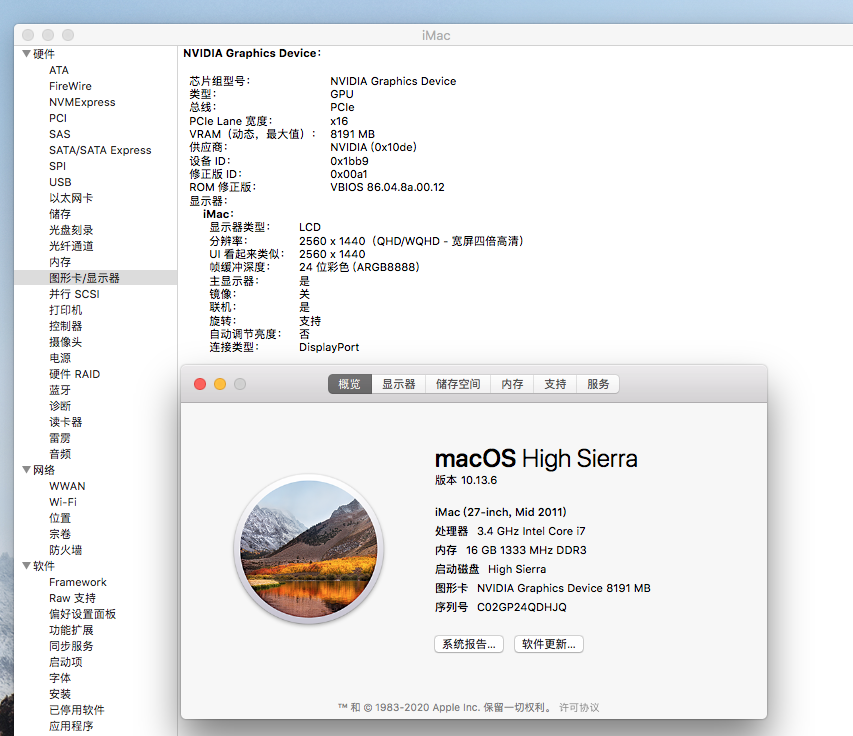Click the serial number C02GP24QDHJQ

coord(522,607)
